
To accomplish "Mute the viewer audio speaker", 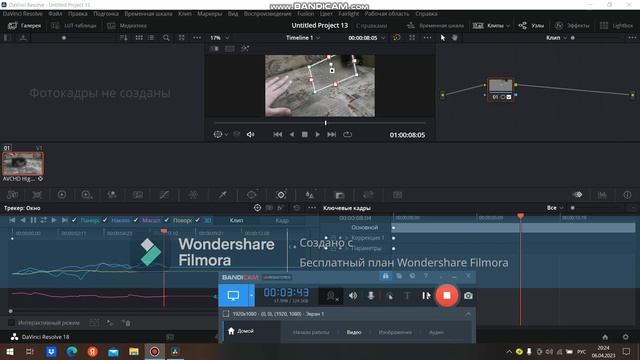I will (x=251, y=134).
